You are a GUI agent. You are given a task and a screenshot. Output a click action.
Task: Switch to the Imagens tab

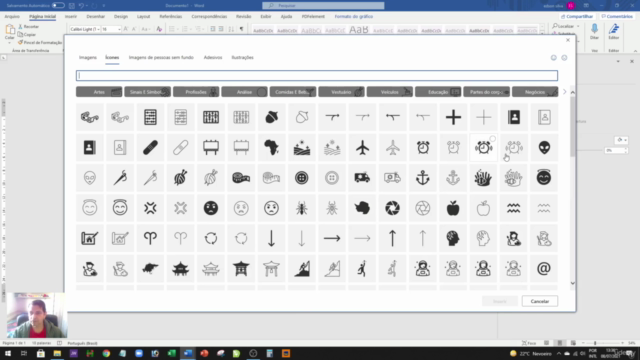[88, 58]
